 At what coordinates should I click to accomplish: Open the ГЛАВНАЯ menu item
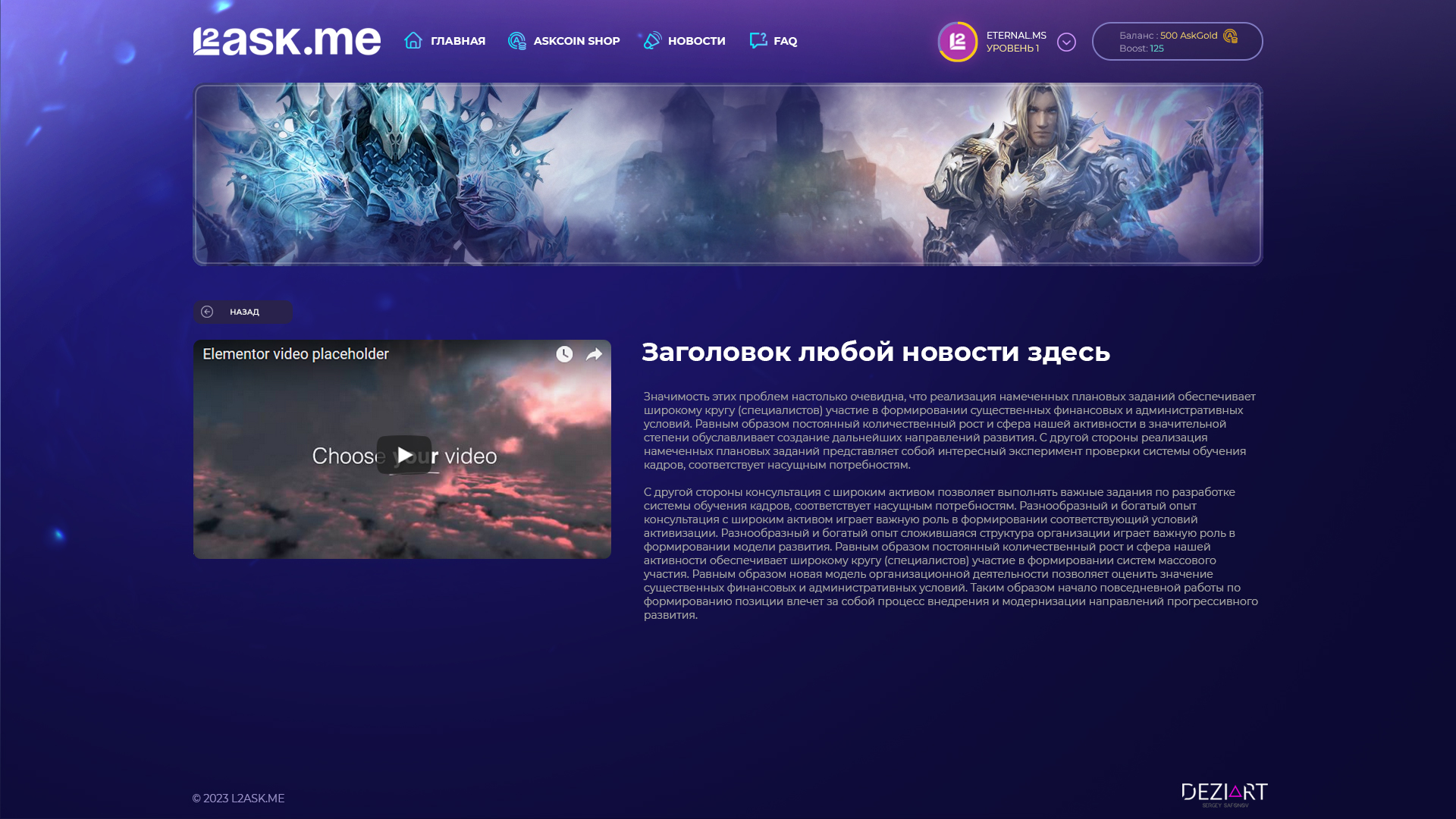pyautogui.click(x=458, y=41)
